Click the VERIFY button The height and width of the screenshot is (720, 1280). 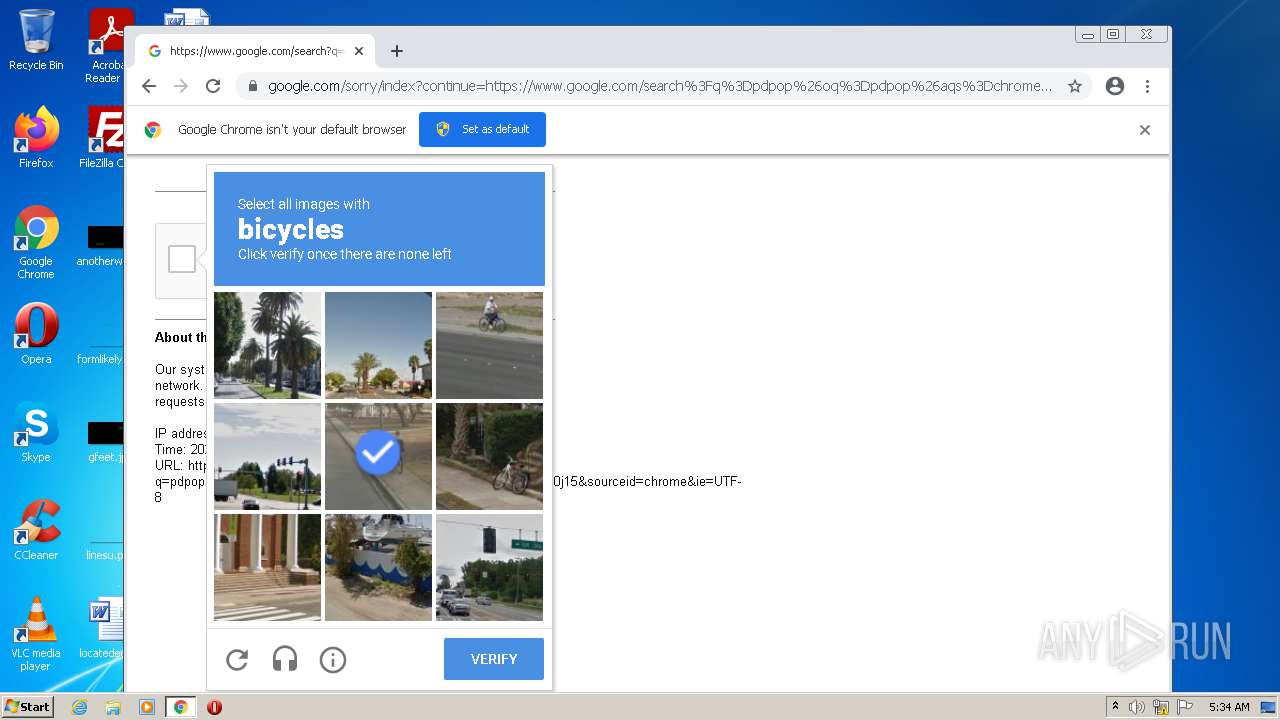(494, 659)
